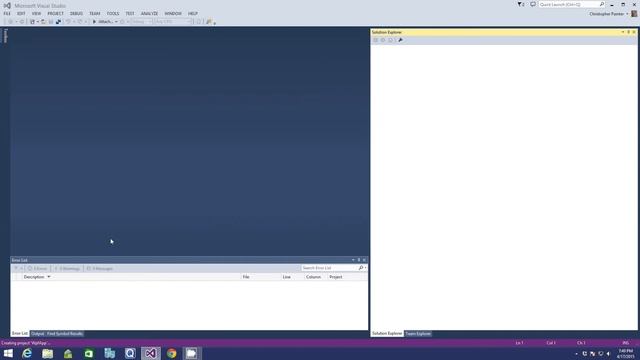Open the PROJECT menu
This screenshot has width=640, height=360.
56,13
